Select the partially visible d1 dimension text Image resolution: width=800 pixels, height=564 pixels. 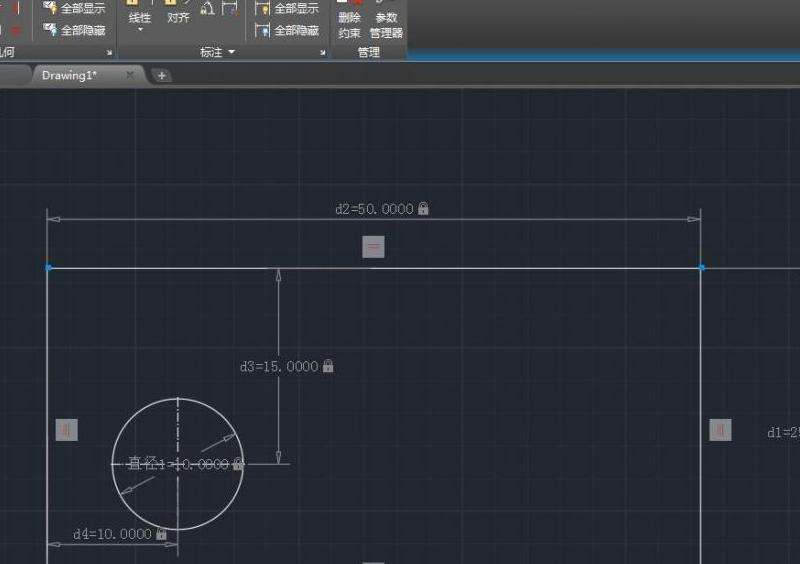(783, 433)
